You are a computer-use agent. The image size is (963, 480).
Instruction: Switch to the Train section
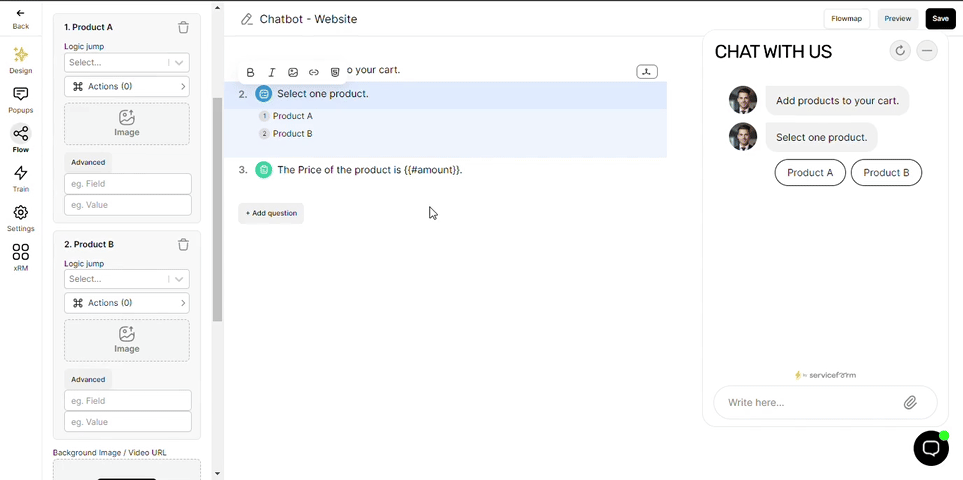(20, 179)
